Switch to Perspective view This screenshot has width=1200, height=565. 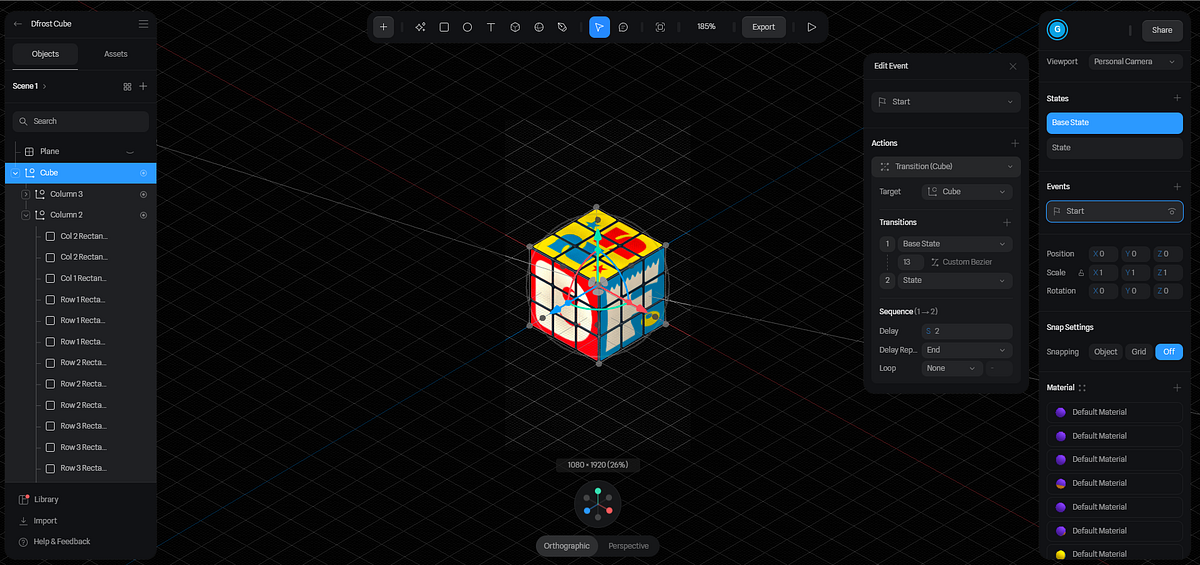pyautogui.click(x=628, y=546)
